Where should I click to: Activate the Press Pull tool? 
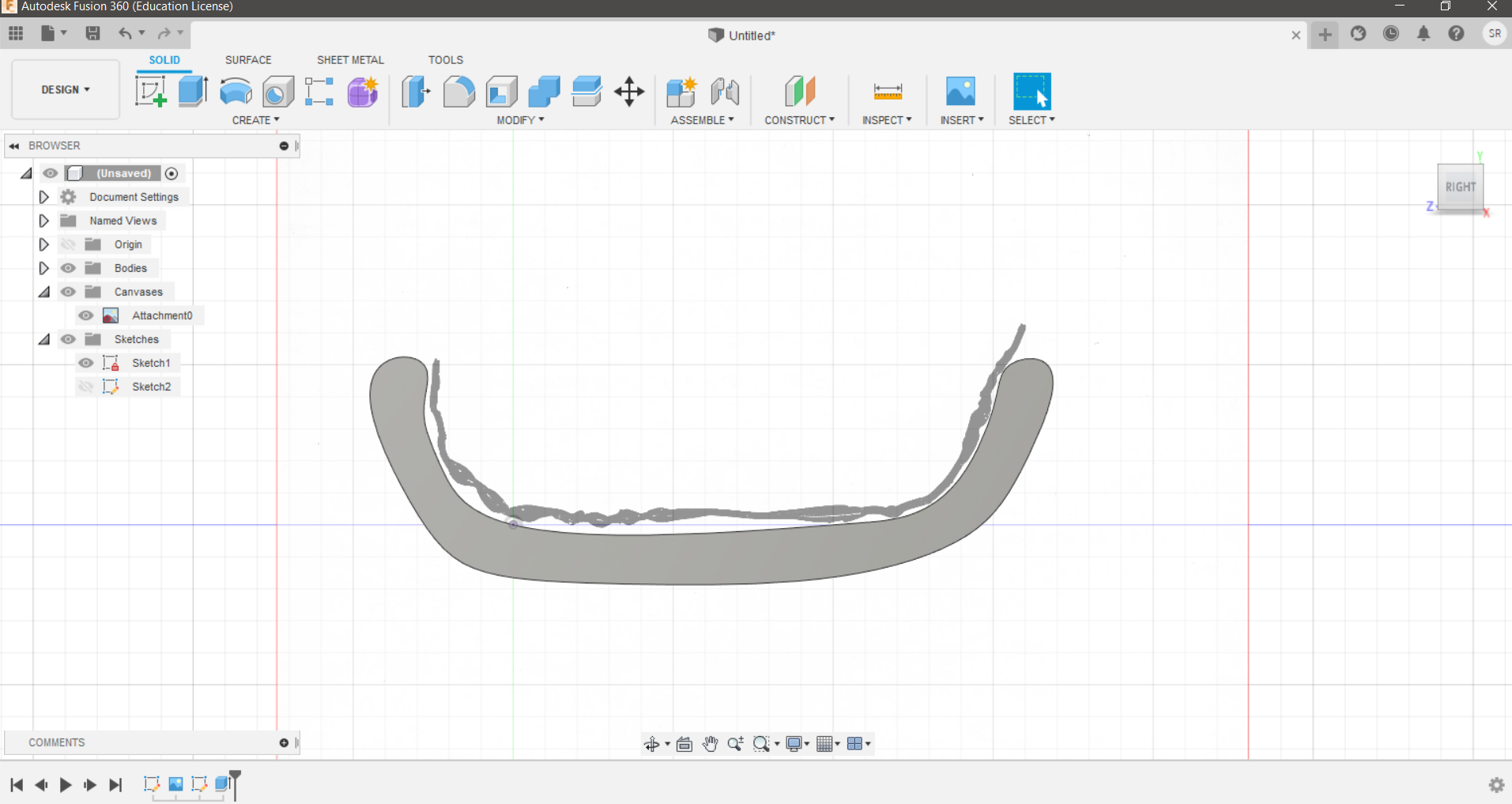(x=415, y=91)
